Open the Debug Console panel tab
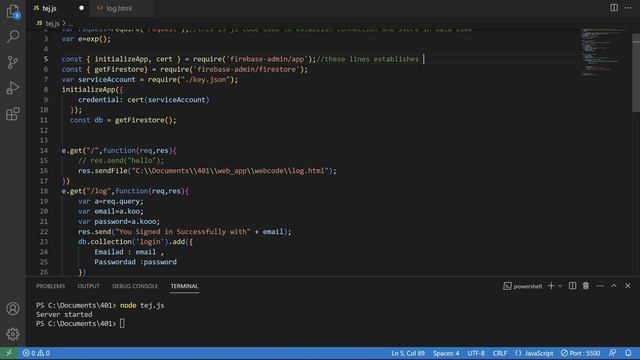Image resolution: width=640 pixels, height=360 pixels. (135, 286)
